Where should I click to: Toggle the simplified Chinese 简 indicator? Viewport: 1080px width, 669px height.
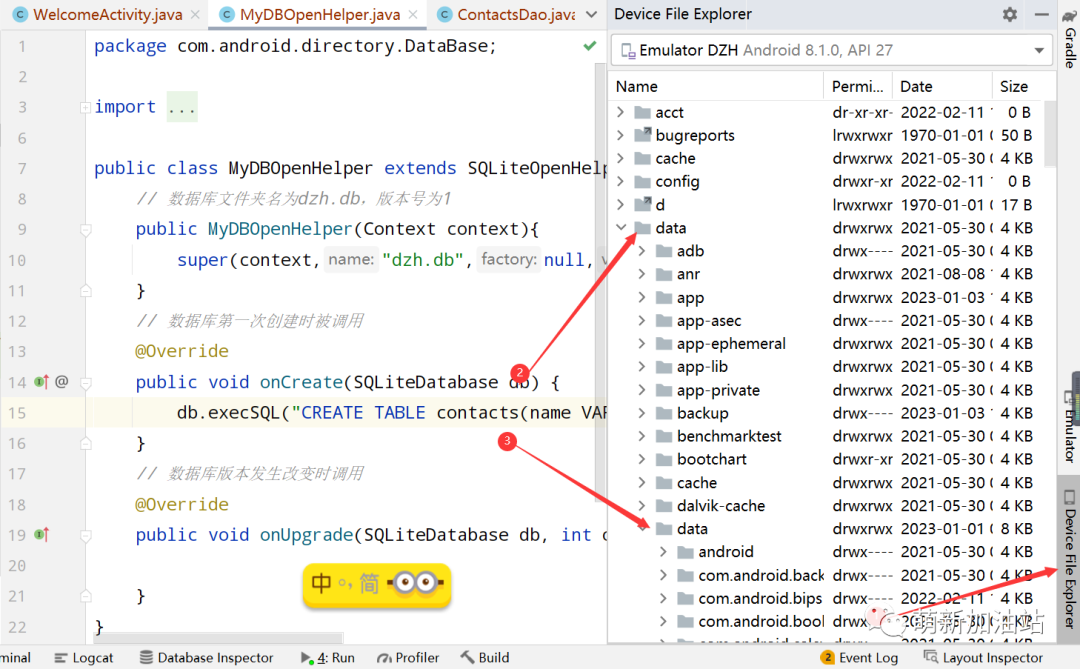[368, 584]
